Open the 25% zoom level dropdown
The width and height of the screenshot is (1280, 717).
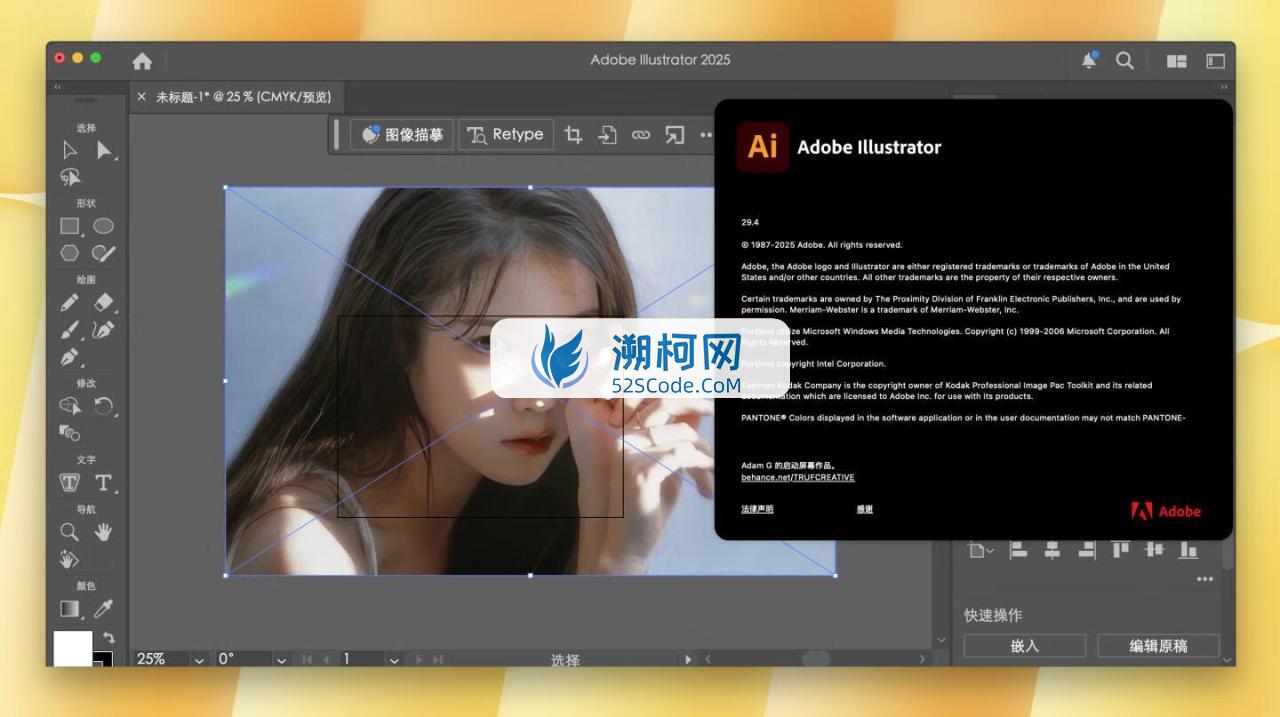[198, 660]
